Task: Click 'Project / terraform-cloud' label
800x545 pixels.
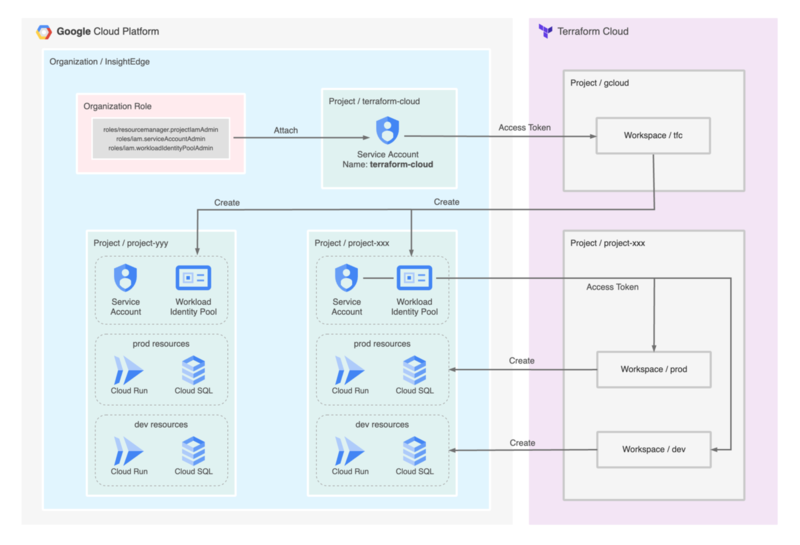Action: [374, 102]
